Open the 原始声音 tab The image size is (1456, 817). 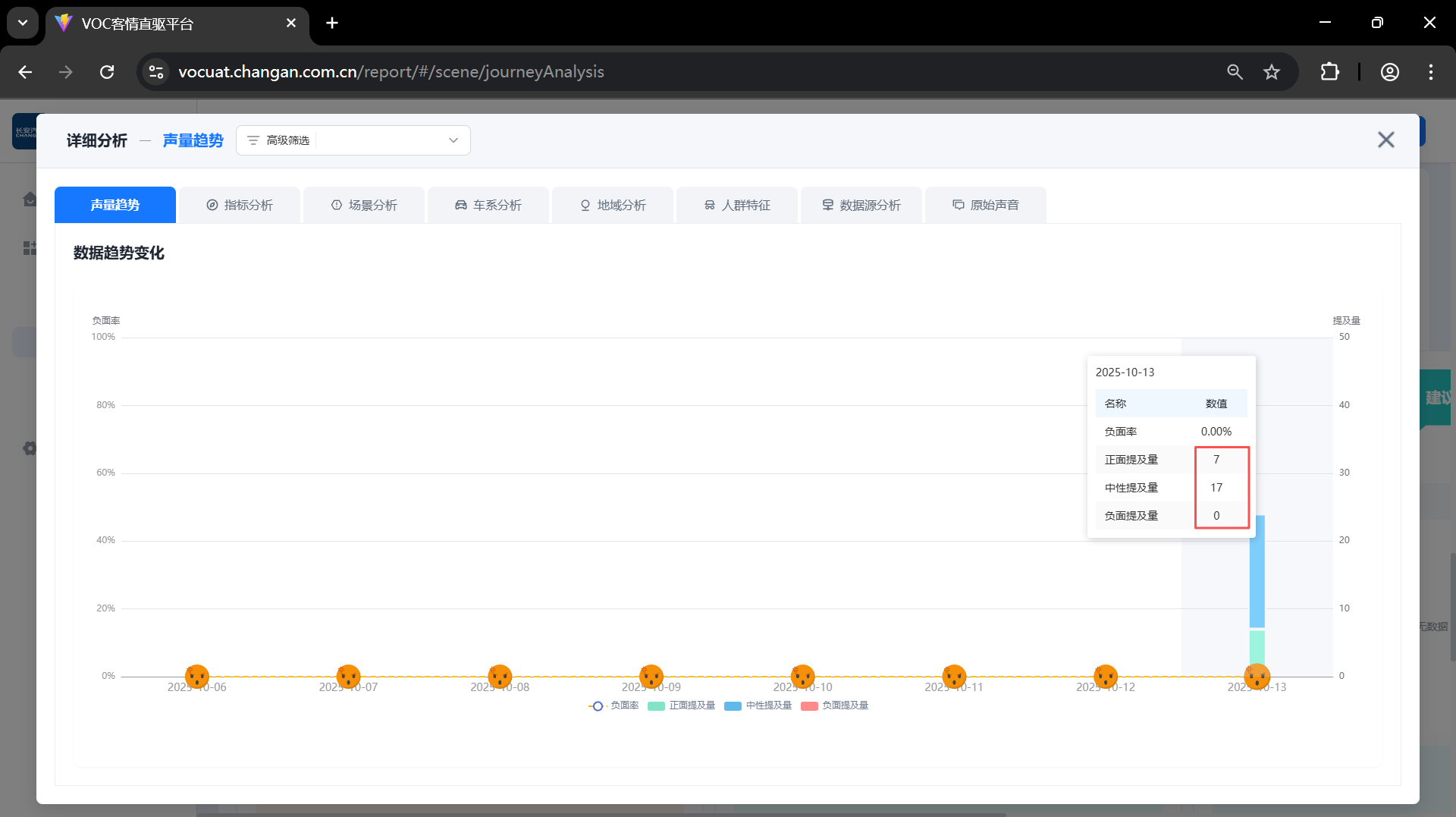click(986, 205)
